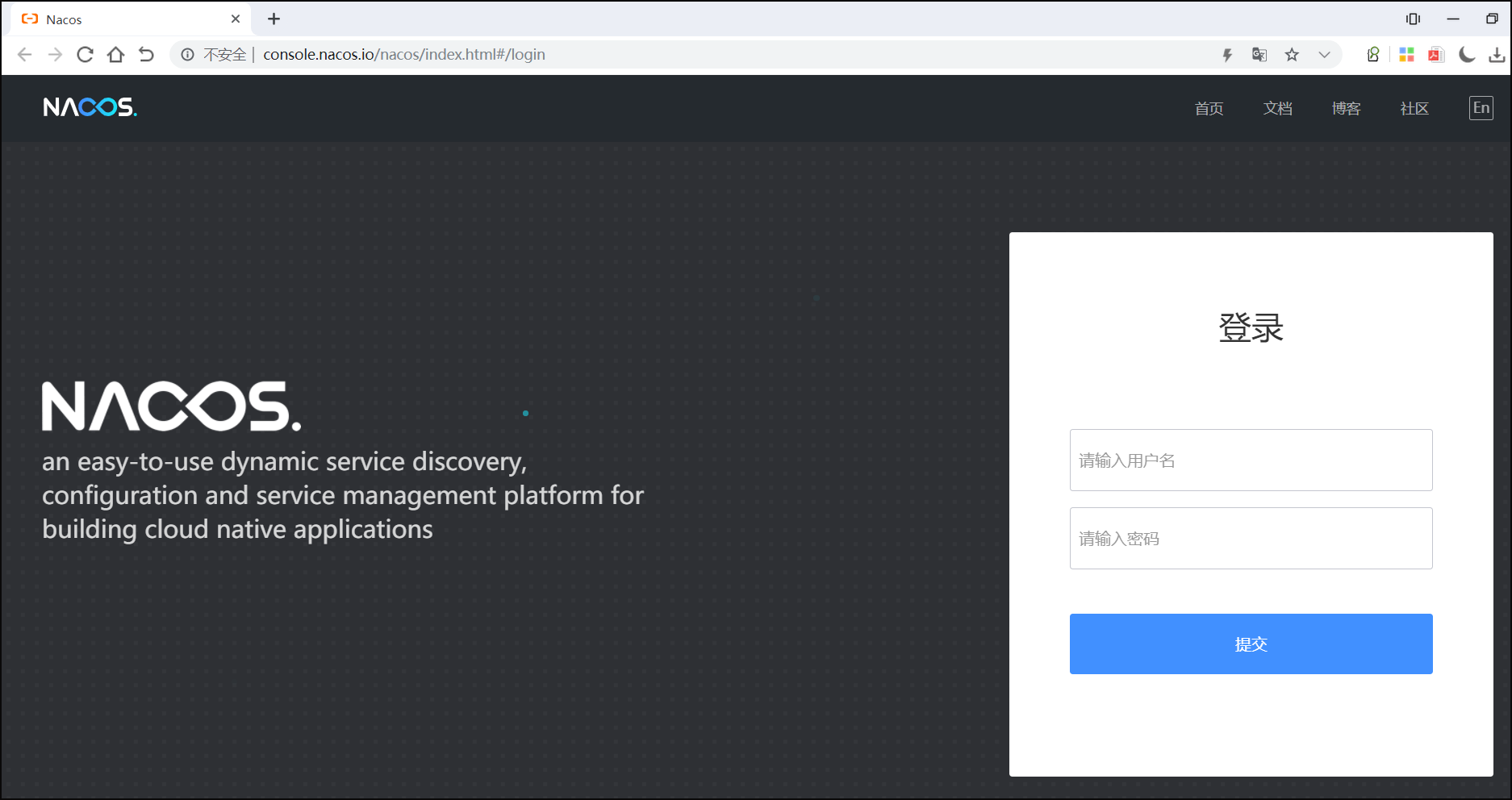Click the 请输入密码 password field
Screen dimensions: 1512x800
1251,538
